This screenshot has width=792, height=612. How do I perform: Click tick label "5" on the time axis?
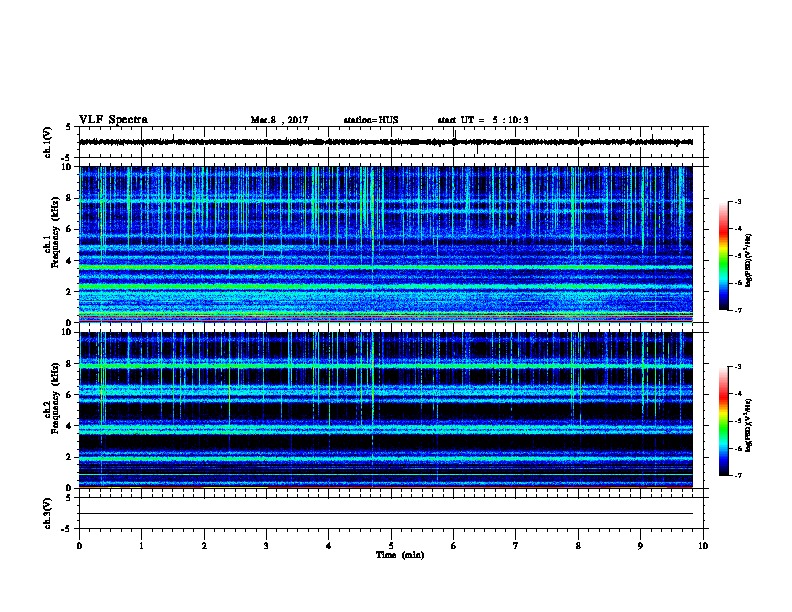tap(391, 545)
